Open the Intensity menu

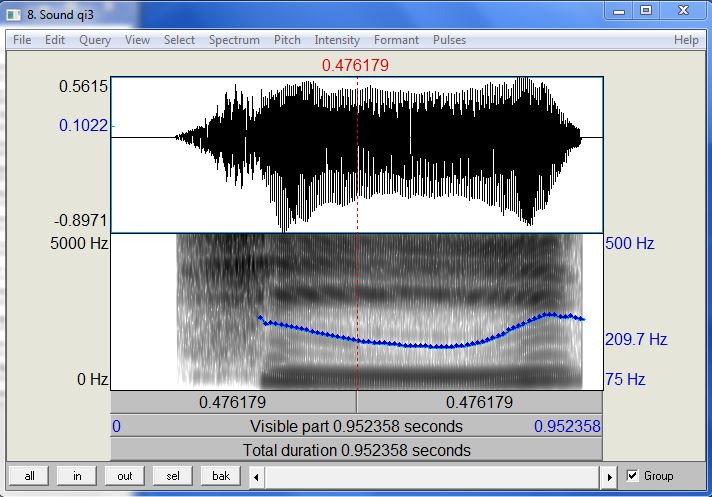[x=337, y=40]
